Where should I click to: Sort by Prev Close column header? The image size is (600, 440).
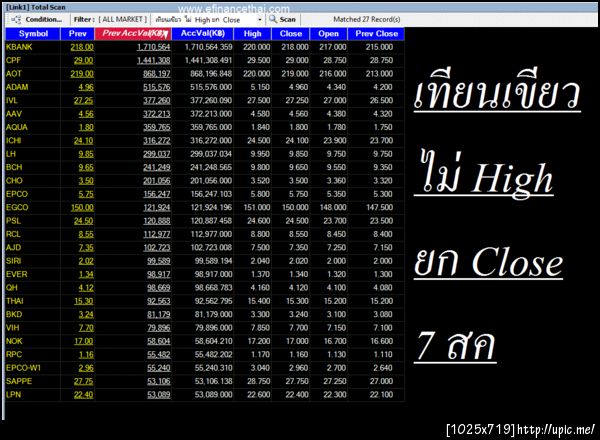click(376, 34)
